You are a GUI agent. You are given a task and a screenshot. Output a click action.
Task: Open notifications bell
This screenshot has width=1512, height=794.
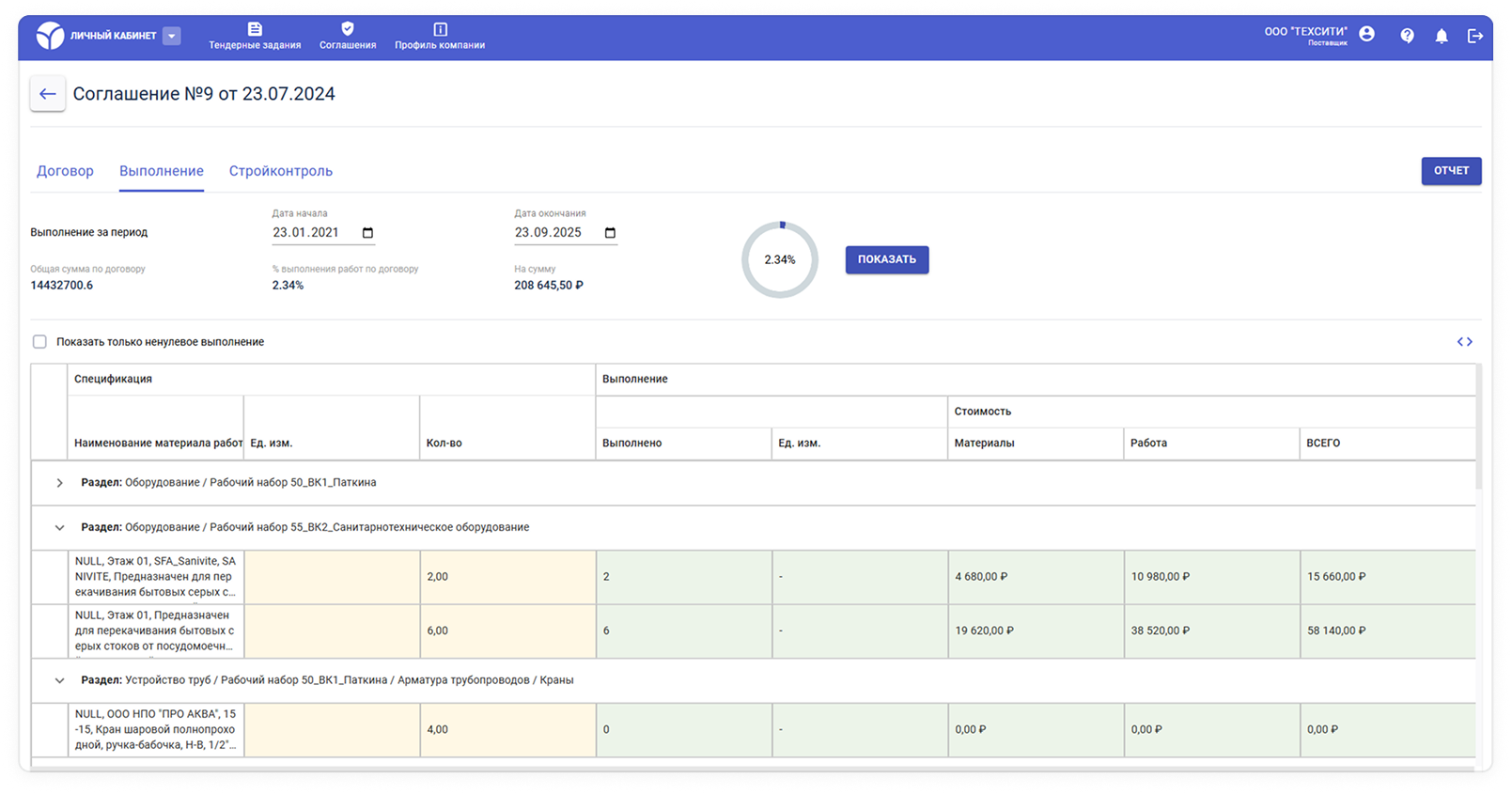[1442, 36]
